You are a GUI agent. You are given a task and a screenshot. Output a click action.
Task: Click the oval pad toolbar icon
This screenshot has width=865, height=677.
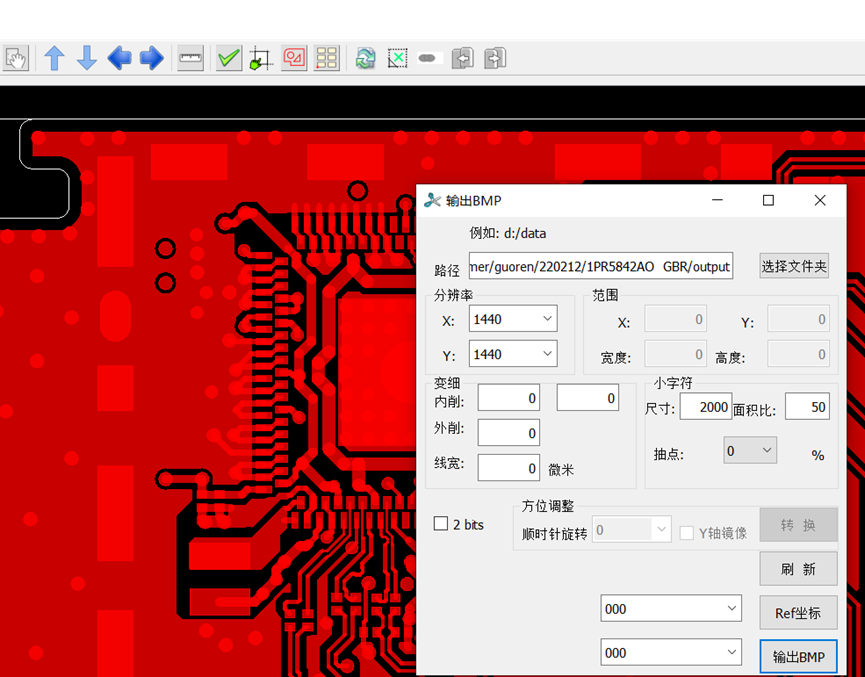[428, 57]
